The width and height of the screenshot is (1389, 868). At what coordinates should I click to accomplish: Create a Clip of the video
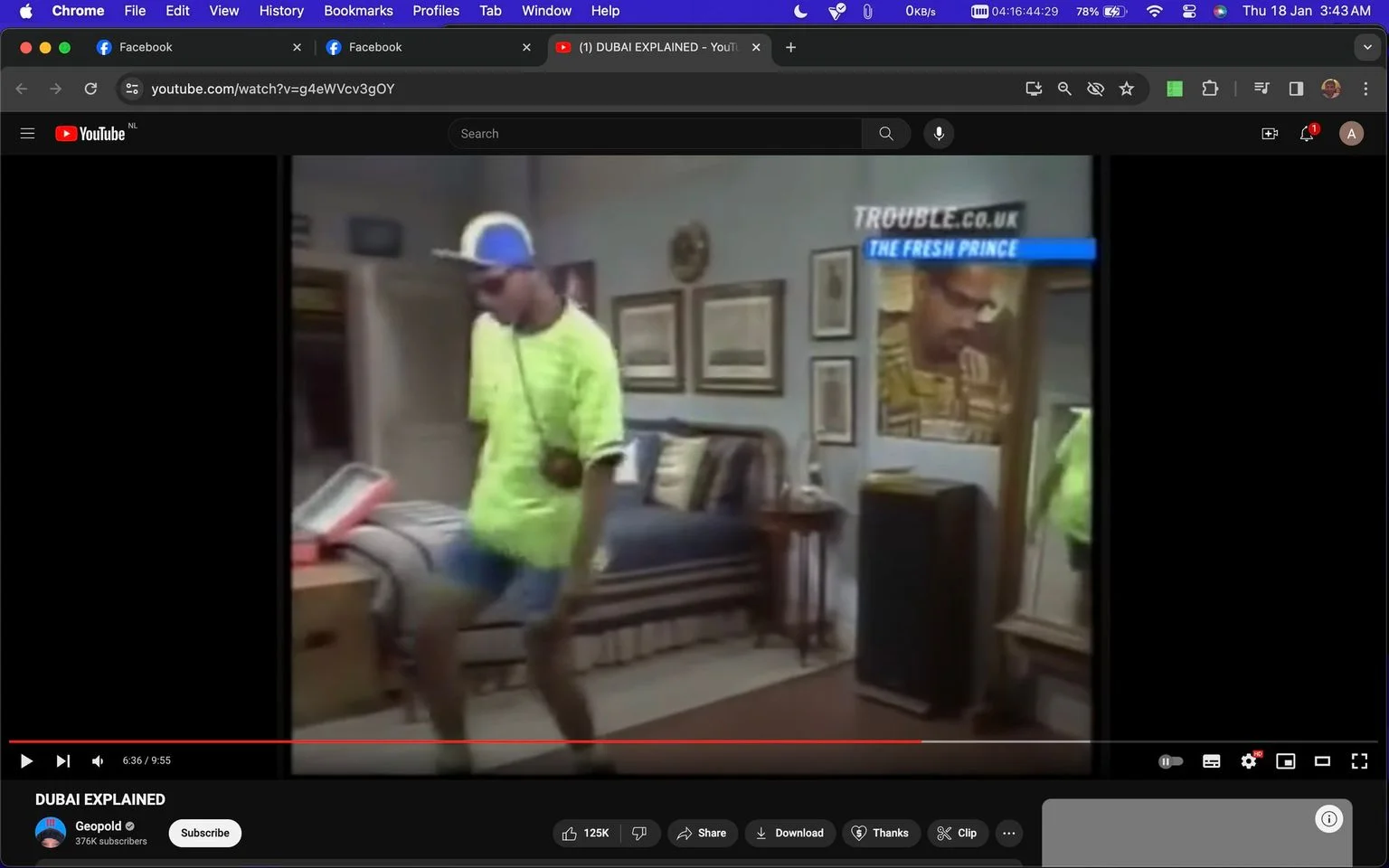957,833
